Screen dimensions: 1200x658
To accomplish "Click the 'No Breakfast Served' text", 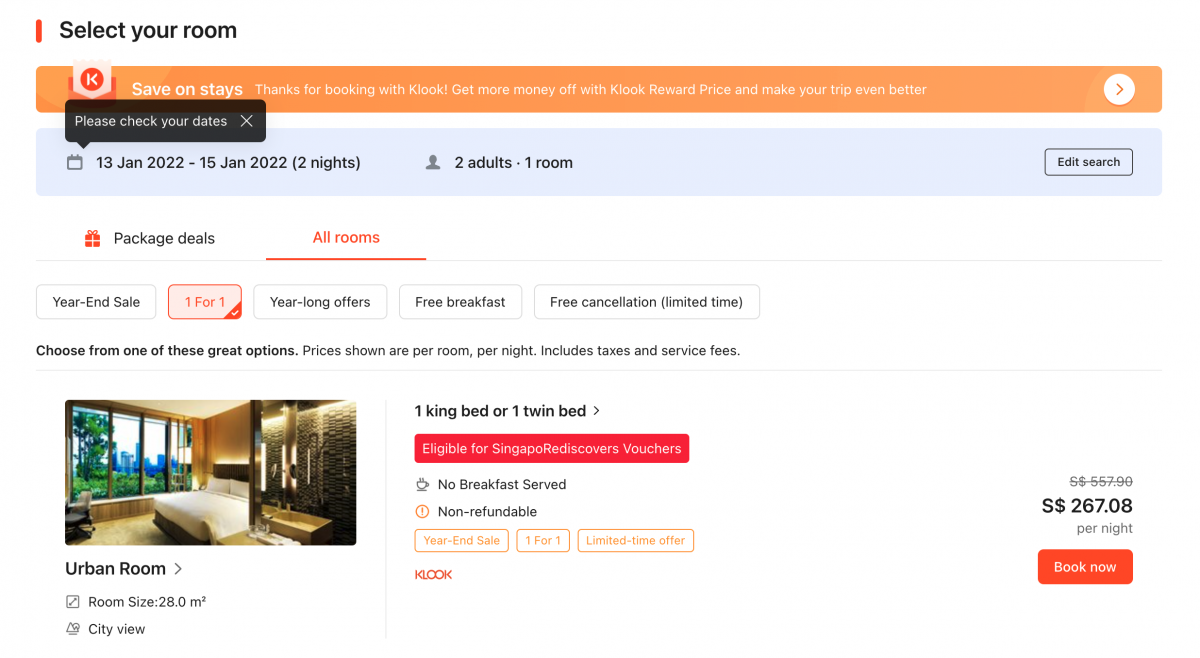I will click(x=502, y=484).
